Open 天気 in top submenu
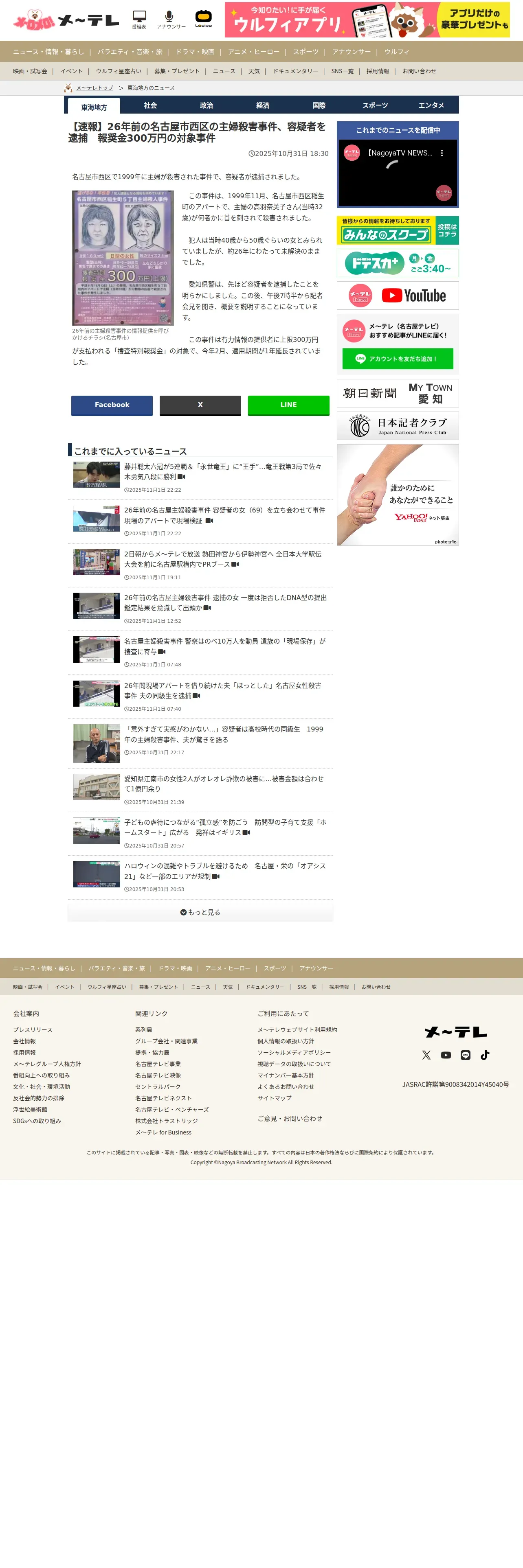Viewport: 523px width, 1568px height. (254, 71)
